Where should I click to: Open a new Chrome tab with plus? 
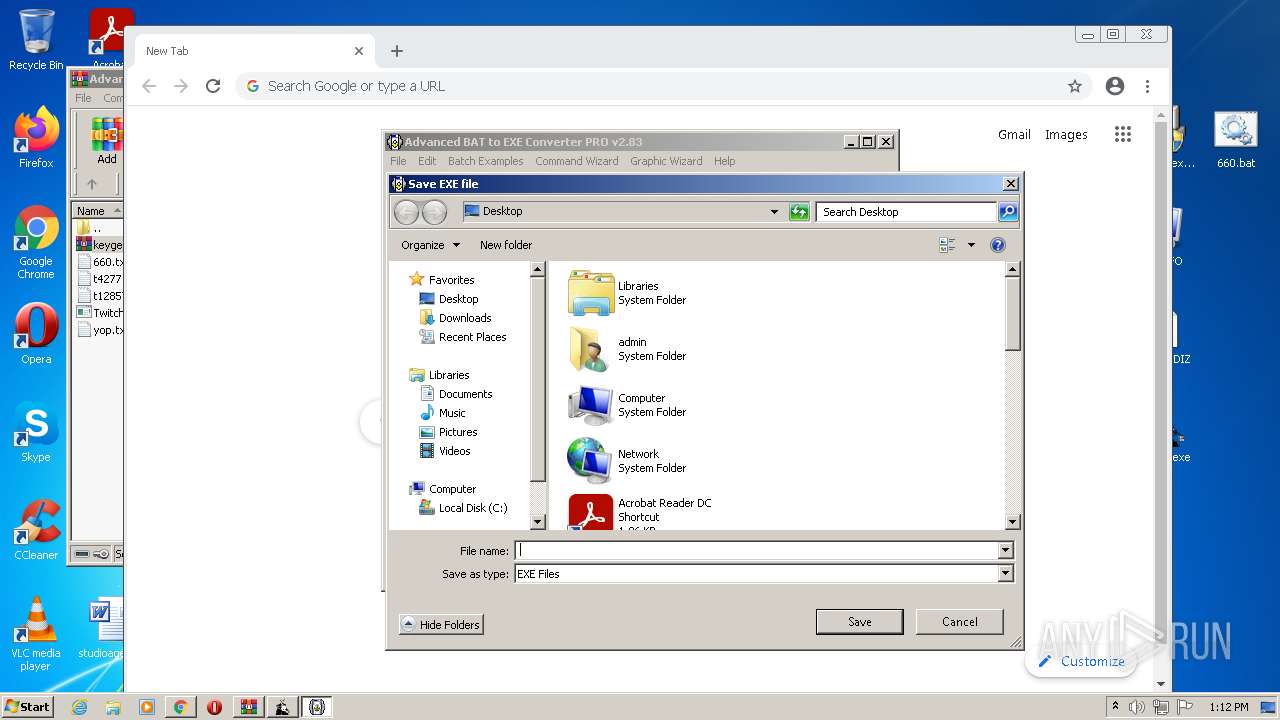coord(397,51)
